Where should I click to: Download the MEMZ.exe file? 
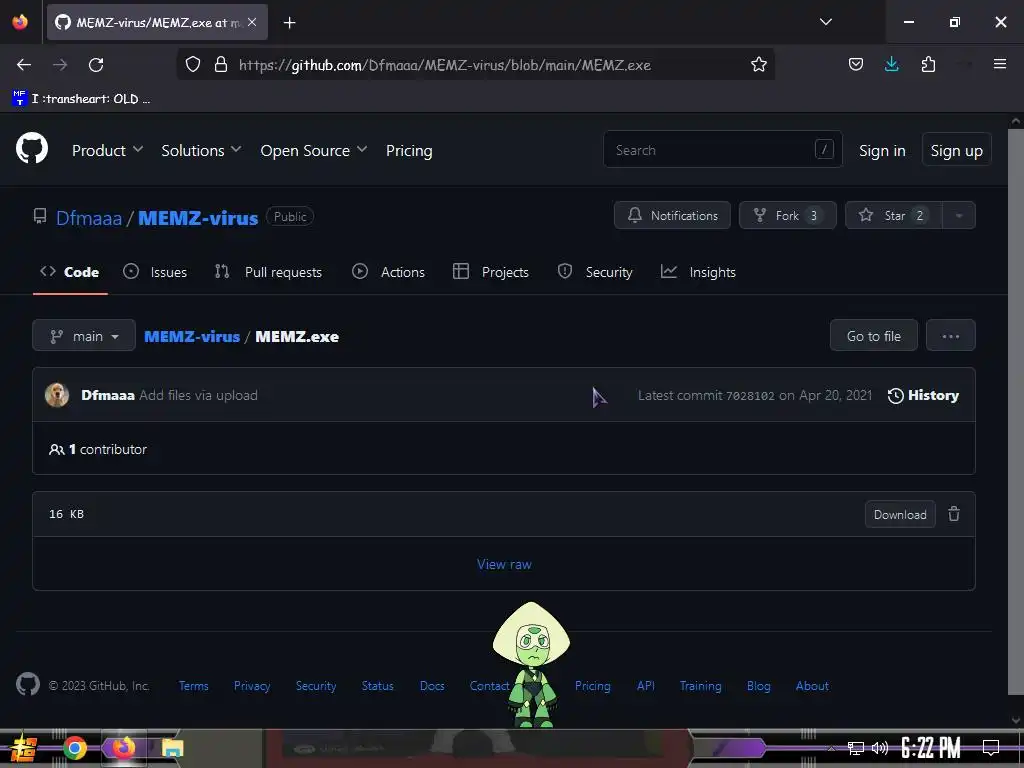click(900, 514)
